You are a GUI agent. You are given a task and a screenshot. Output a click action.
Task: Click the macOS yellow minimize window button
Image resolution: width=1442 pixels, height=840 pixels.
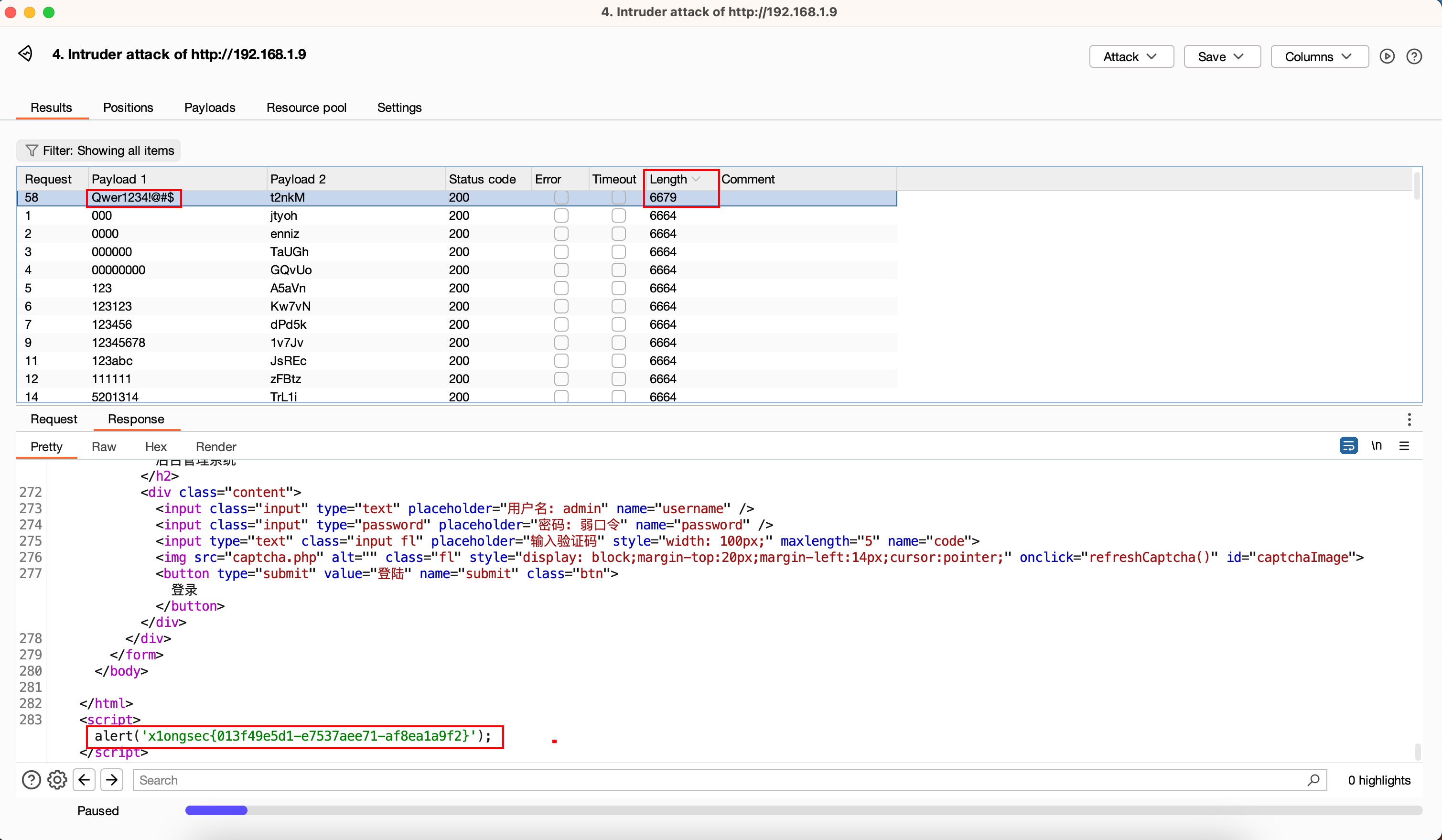[x=30, y=12]
